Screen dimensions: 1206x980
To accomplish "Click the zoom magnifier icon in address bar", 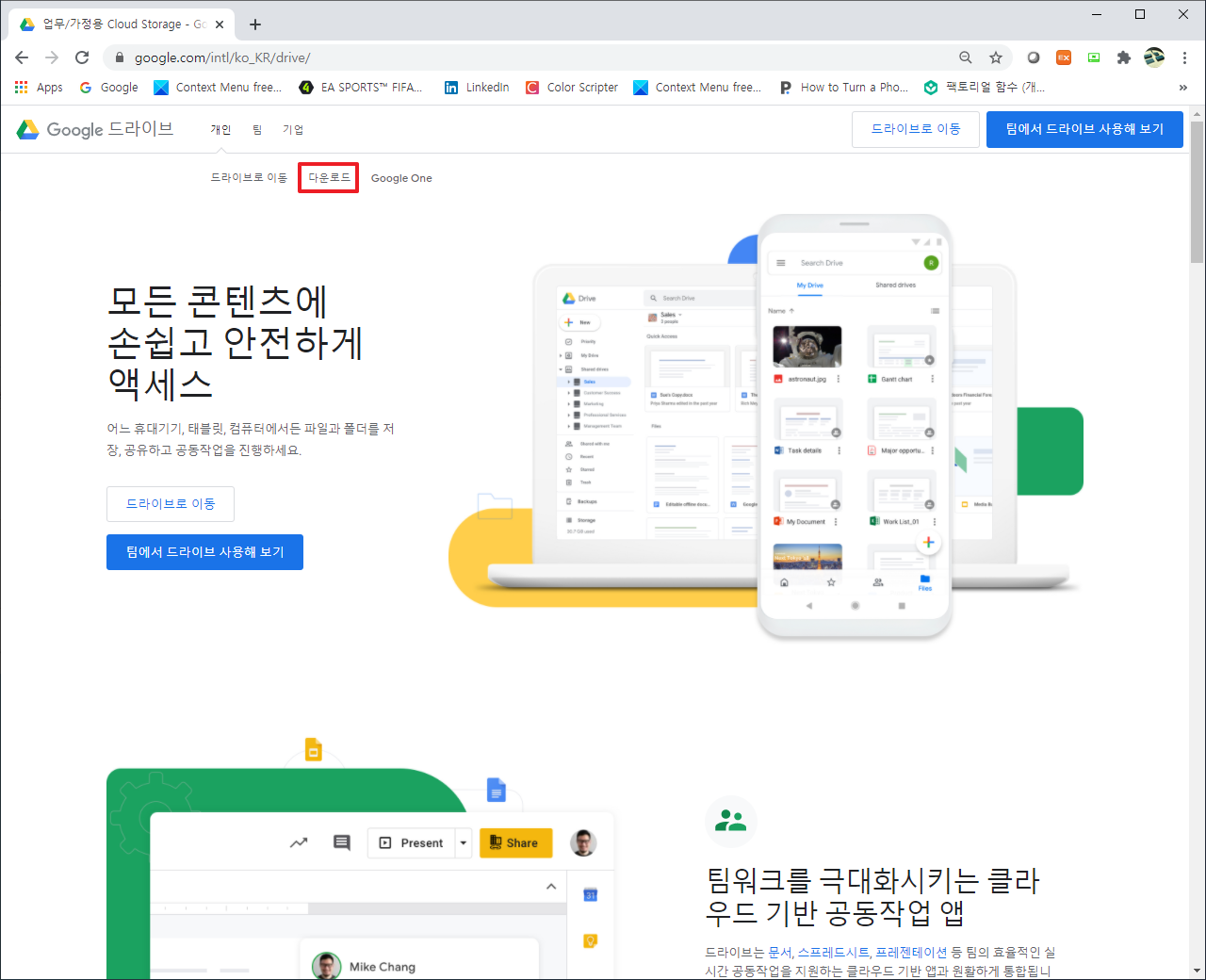I will [x=966, y=57].
